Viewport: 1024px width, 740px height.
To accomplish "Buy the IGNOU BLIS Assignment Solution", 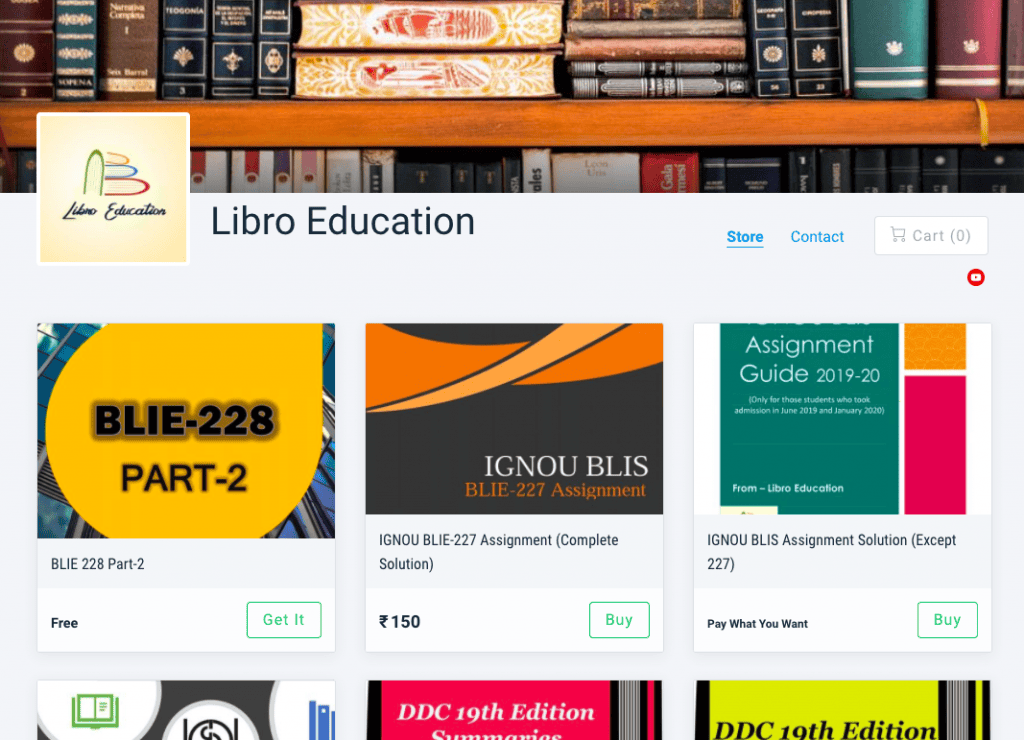I will [947, 620].
